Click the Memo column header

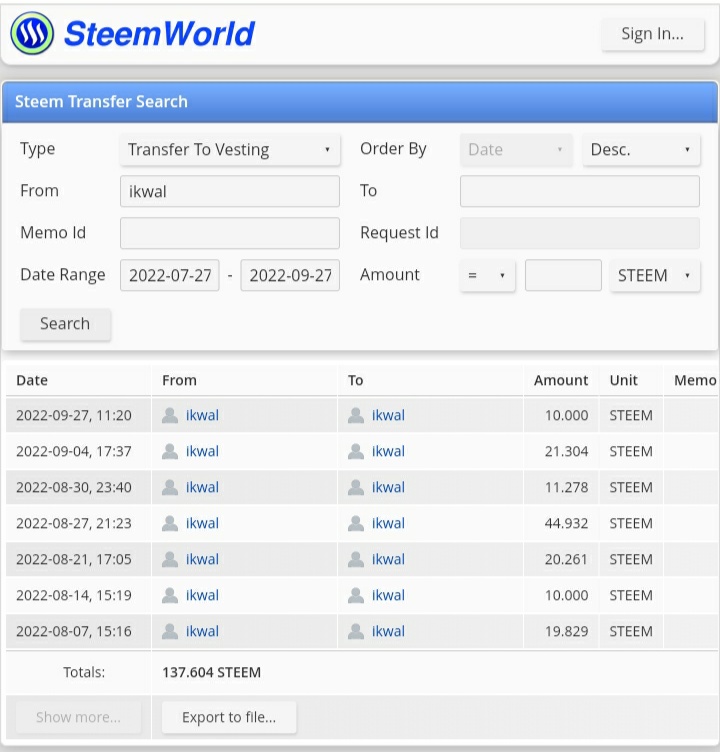coord(695,380)
